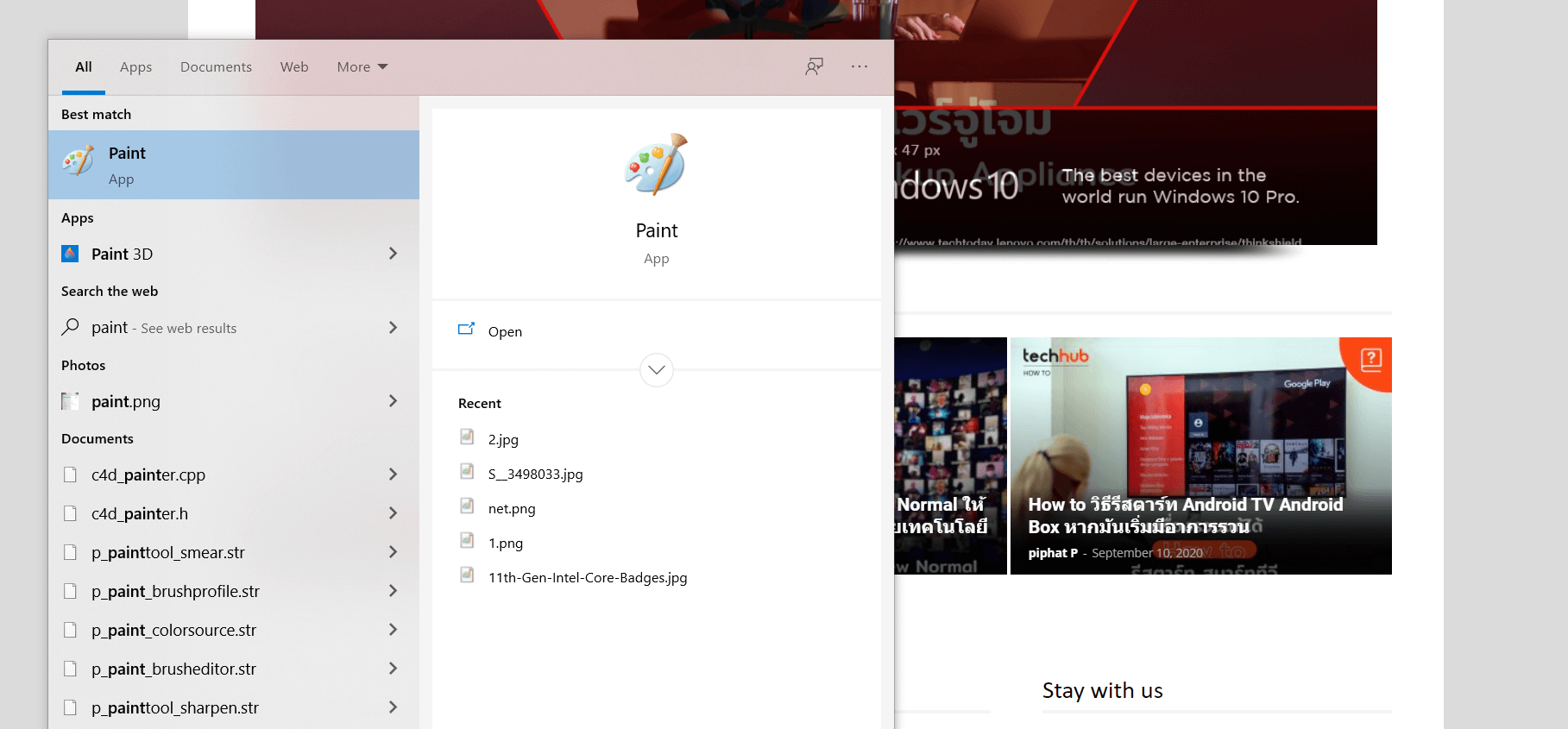Click the orange question mark badge on article
Viewport: 1568px width, 729px height.
[x=1370, y=359]
